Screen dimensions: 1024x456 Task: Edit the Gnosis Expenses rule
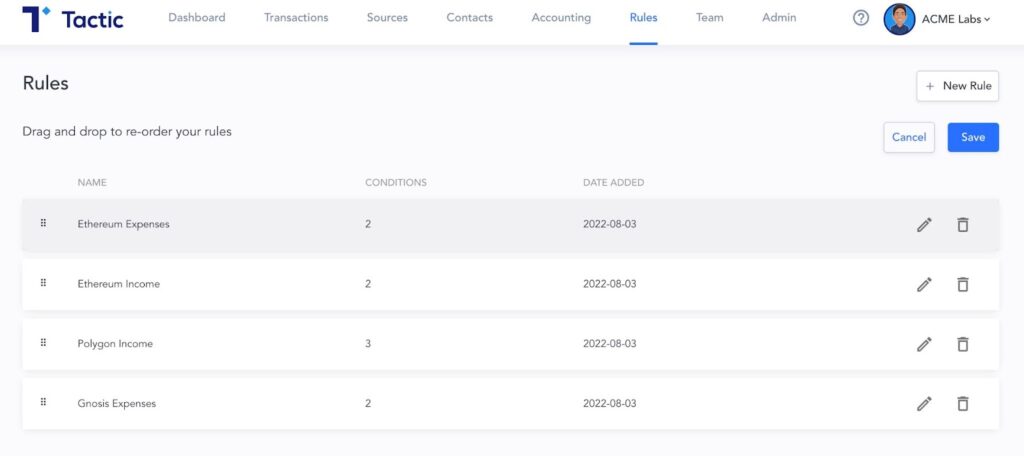(923, 404)
